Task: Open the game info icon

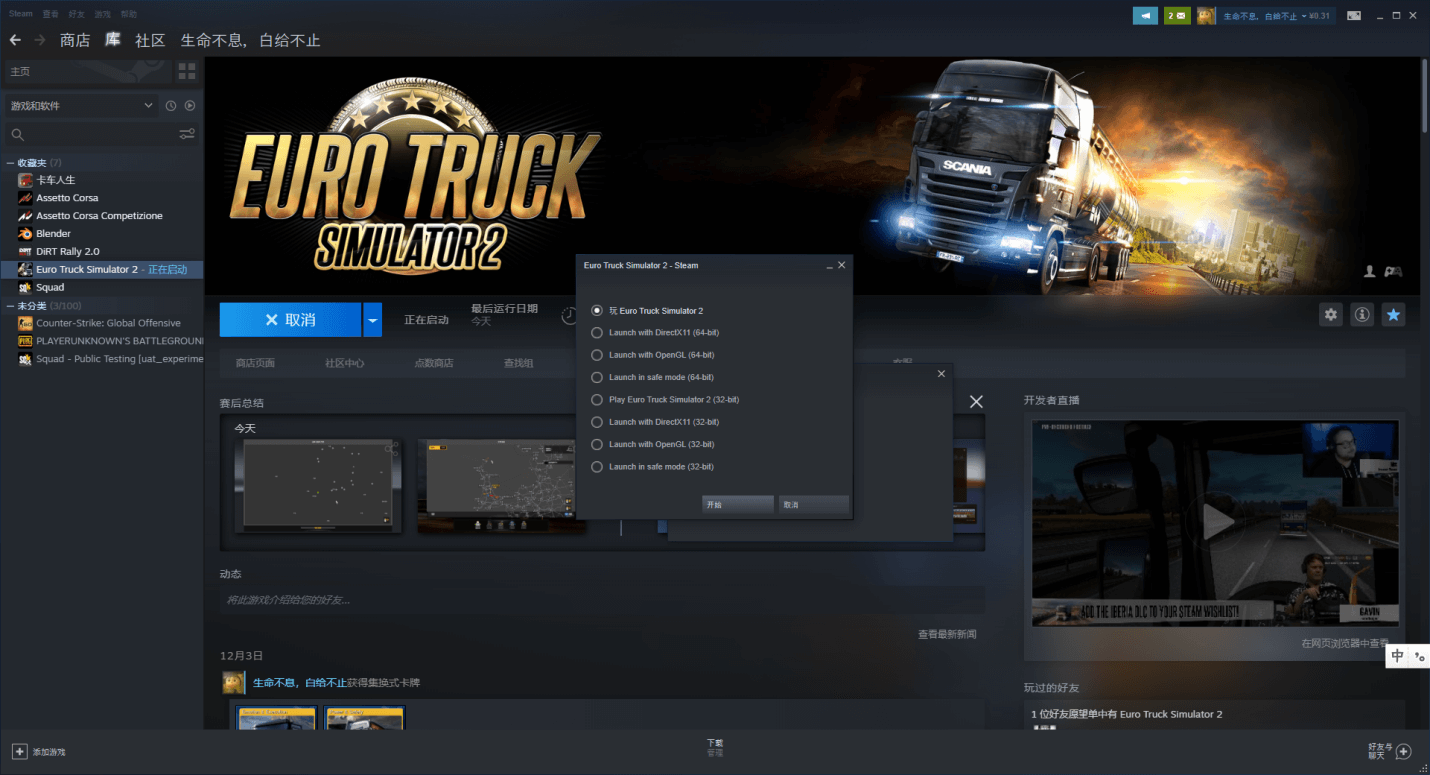Action: pyautogui.click(x=1362, y=315)
